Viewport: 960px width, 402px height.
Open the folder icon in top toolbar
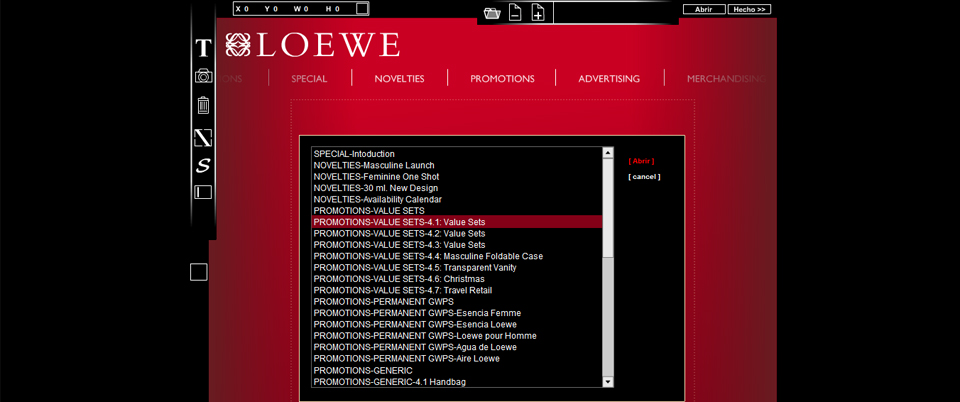(492, 13)
